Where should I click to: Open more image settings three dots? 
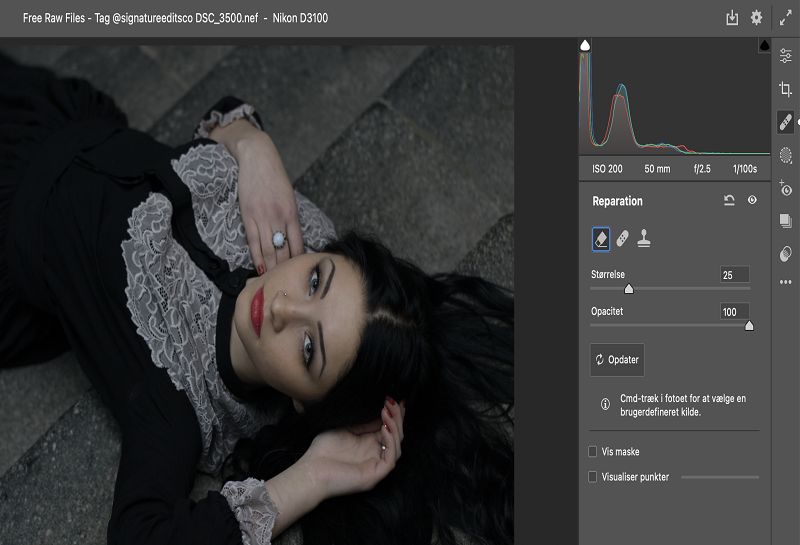click(786, 282)
